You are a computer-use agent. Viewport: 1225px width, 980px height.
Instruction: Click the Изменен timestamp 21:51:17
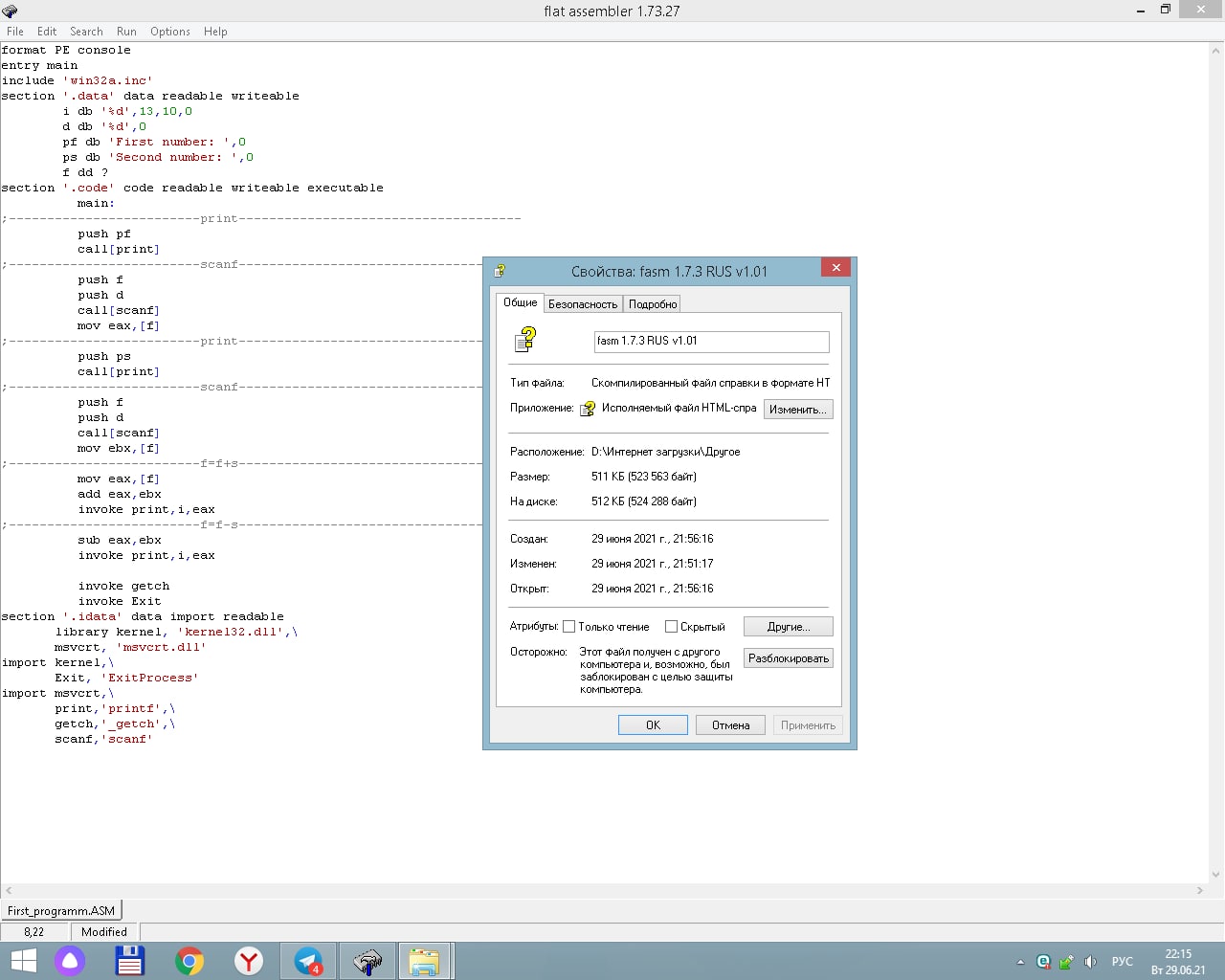point(653,564)
